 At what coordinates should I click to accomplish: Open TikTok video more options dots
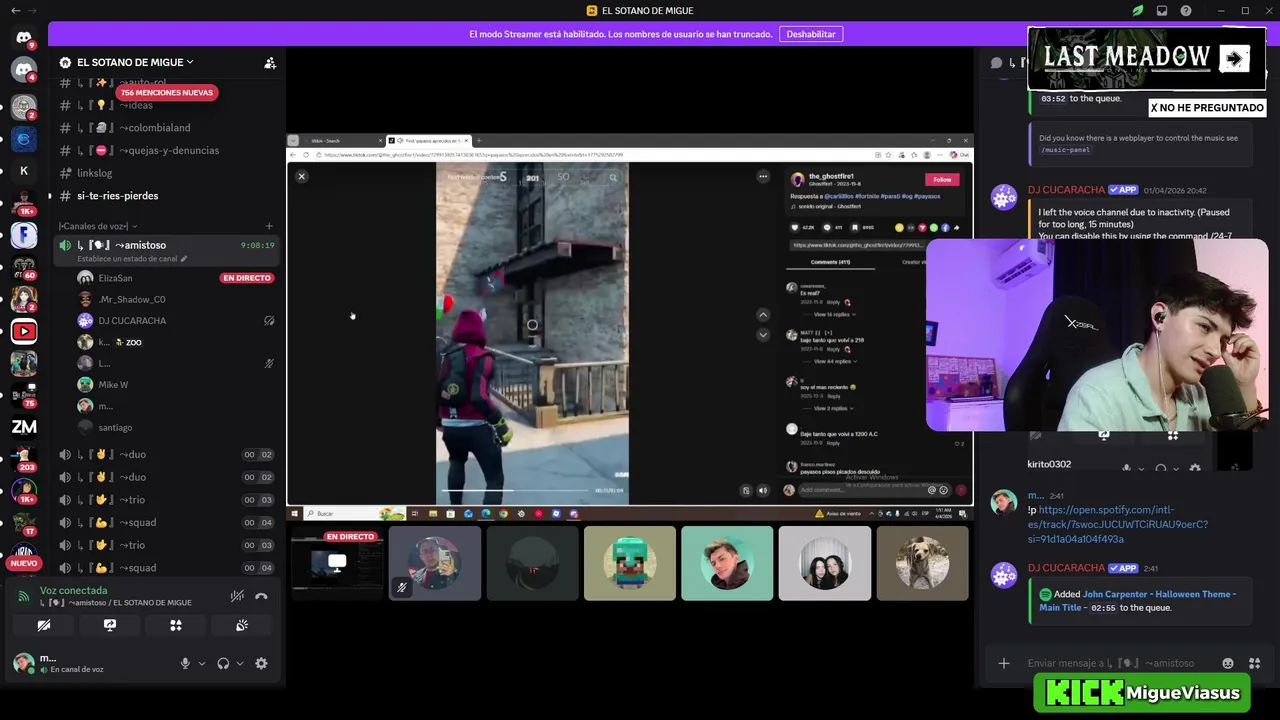pyautogui.click(x=763, y=176)
